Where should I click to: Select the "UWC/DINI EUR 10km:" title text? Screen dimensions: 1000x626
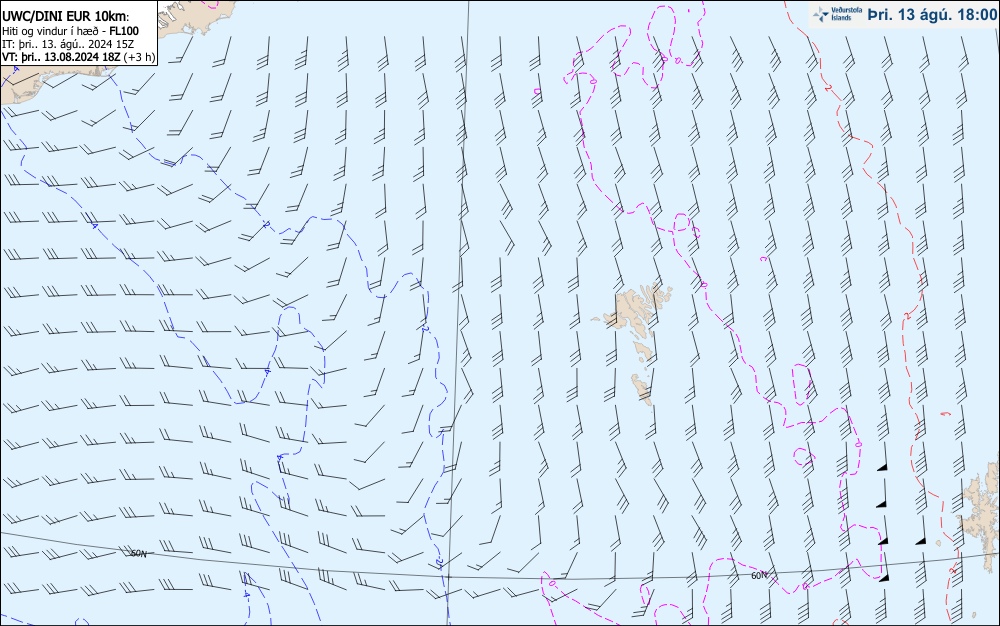[66, 17]
